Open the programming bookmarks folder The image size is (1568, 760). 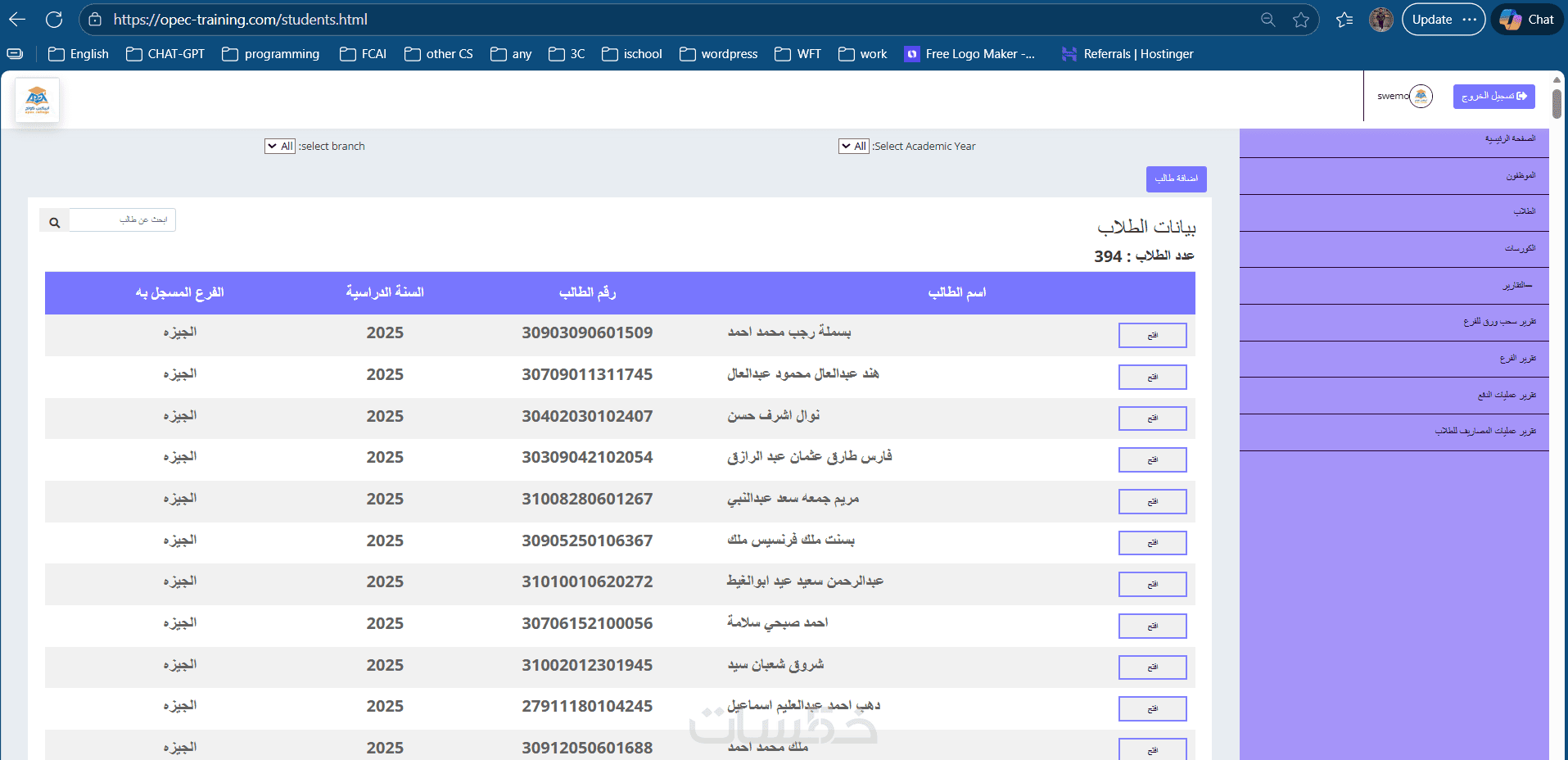[271, 54]
